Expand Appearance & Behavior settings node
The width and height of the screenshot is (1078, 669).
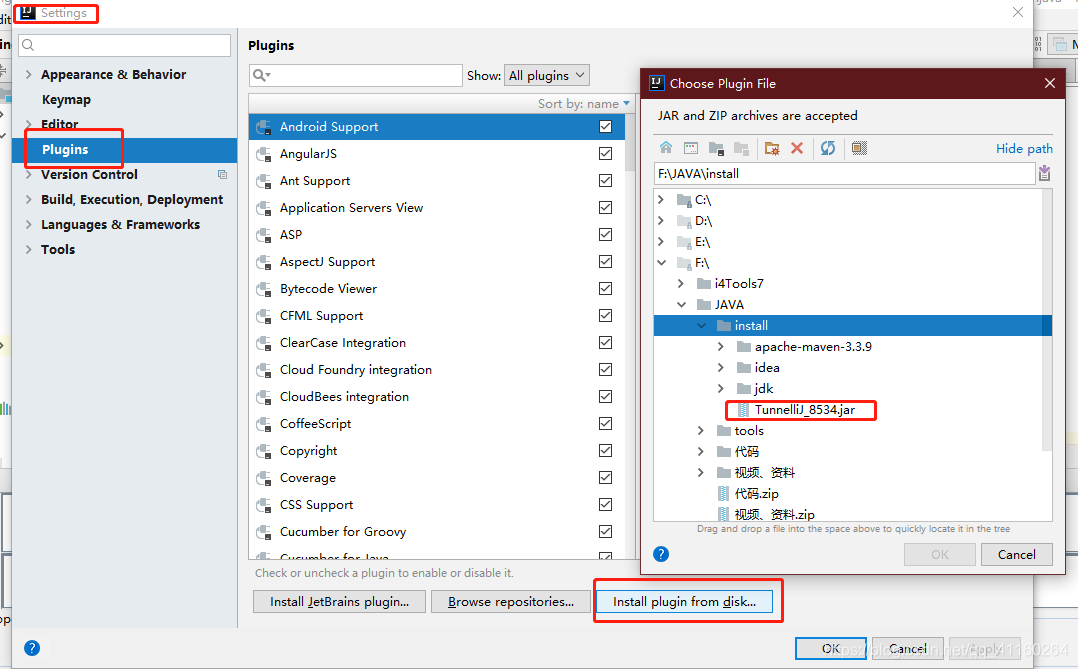tap(28, 74)
